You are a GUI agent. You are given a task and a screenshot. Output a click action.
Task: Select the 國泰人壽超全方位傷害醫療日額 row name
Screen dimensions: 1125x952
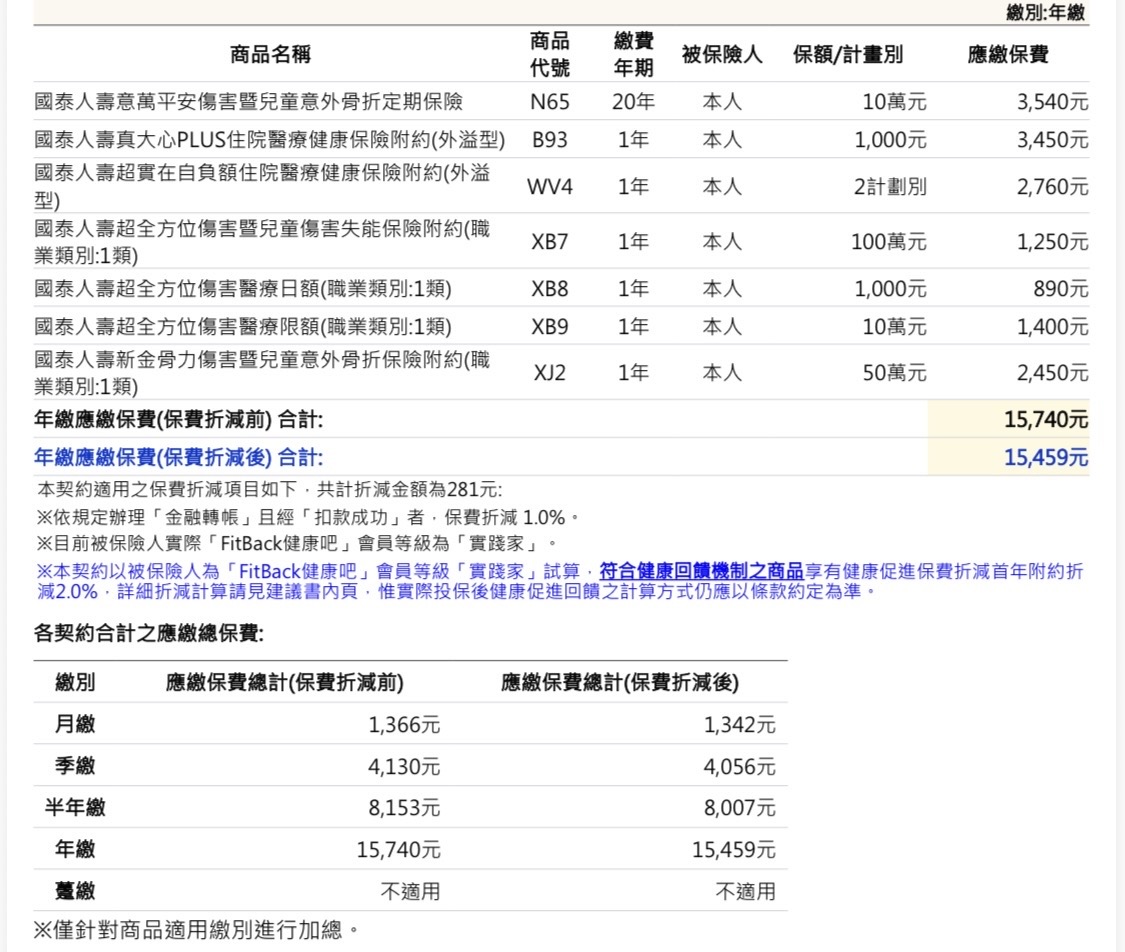242,289
